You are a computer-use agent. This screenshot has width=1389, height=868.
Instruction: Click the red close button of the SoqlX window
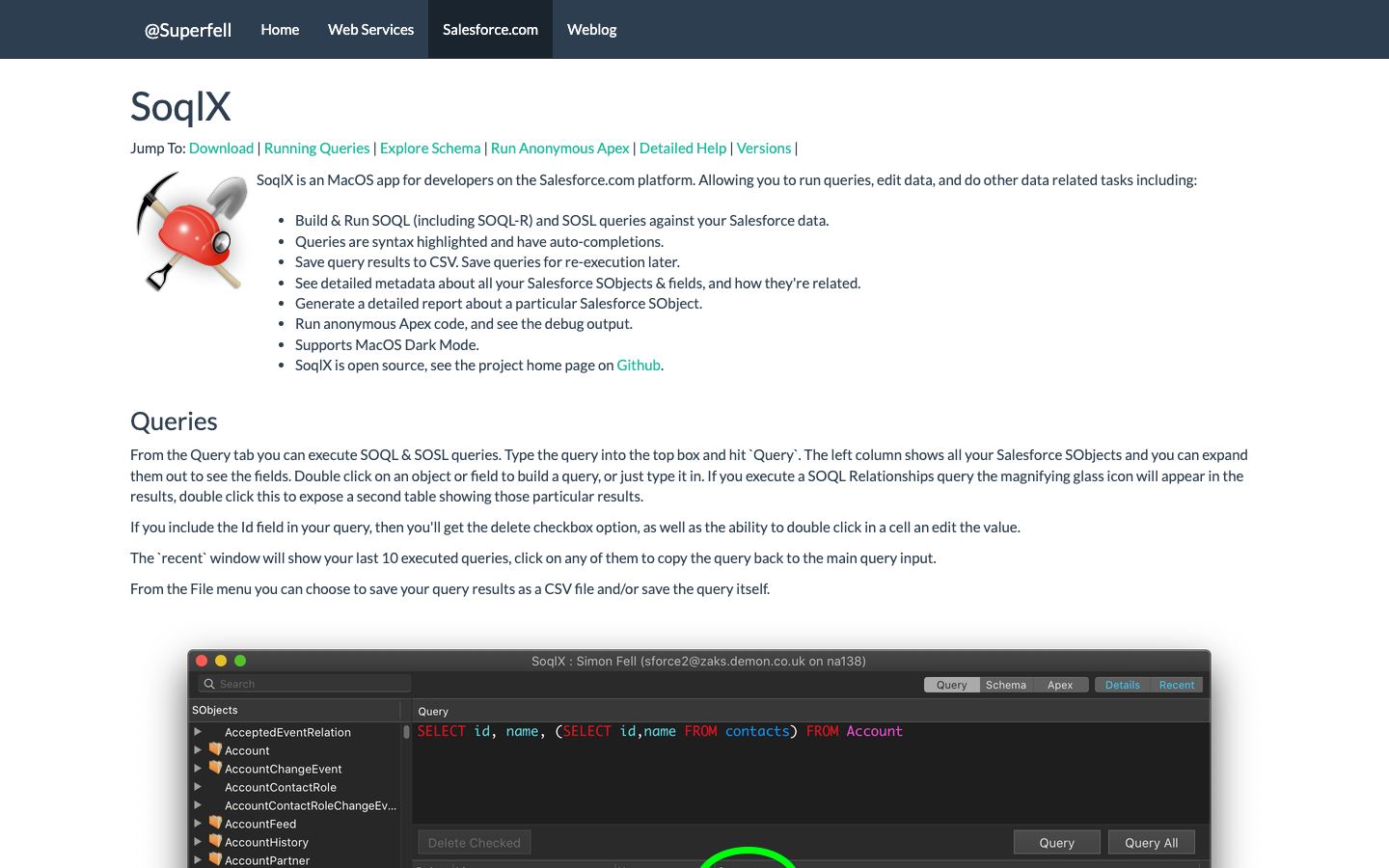click(202, 661)
